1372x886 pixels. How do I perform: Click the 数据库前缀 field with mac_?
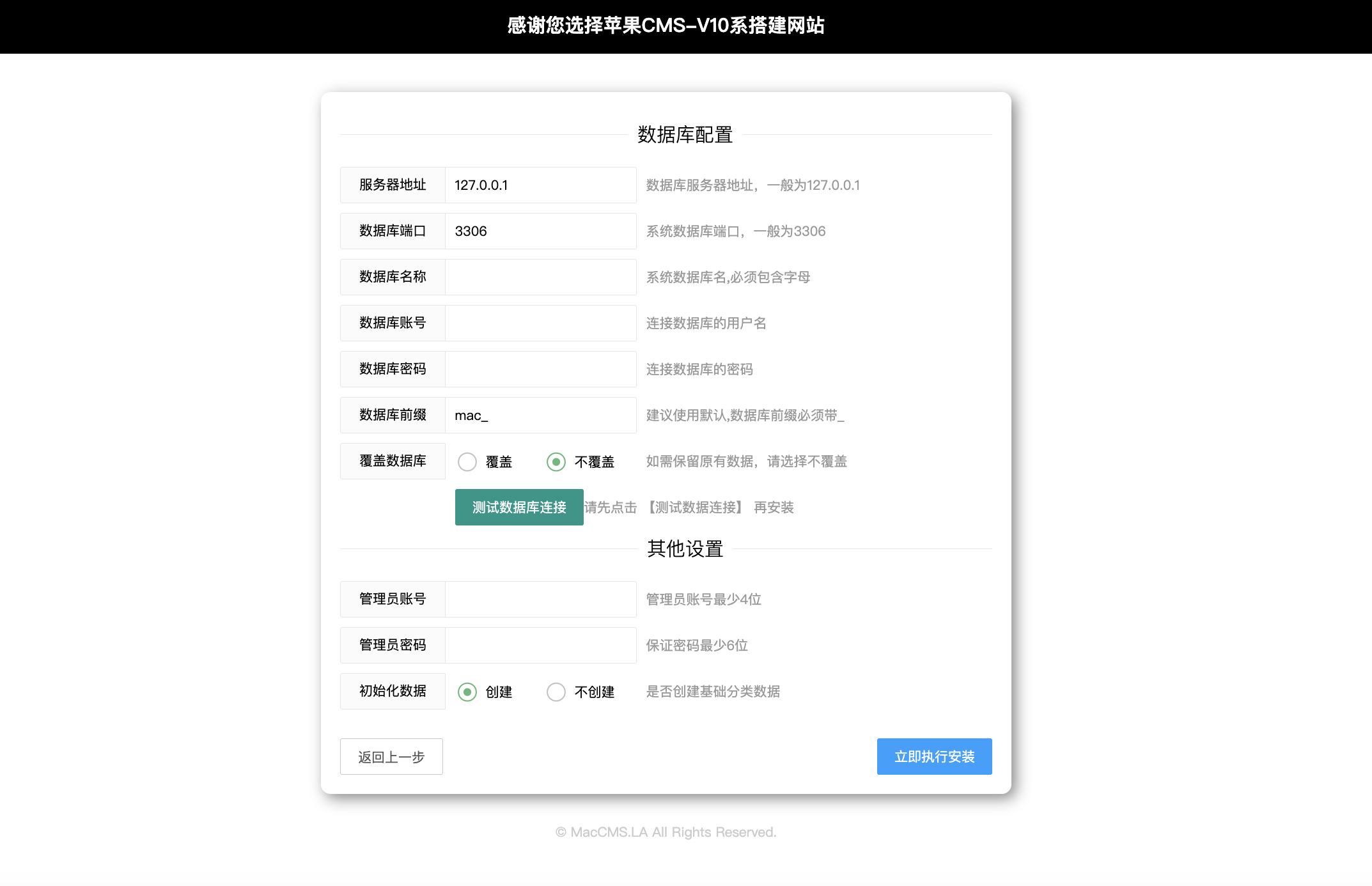(x=540, y=416)
